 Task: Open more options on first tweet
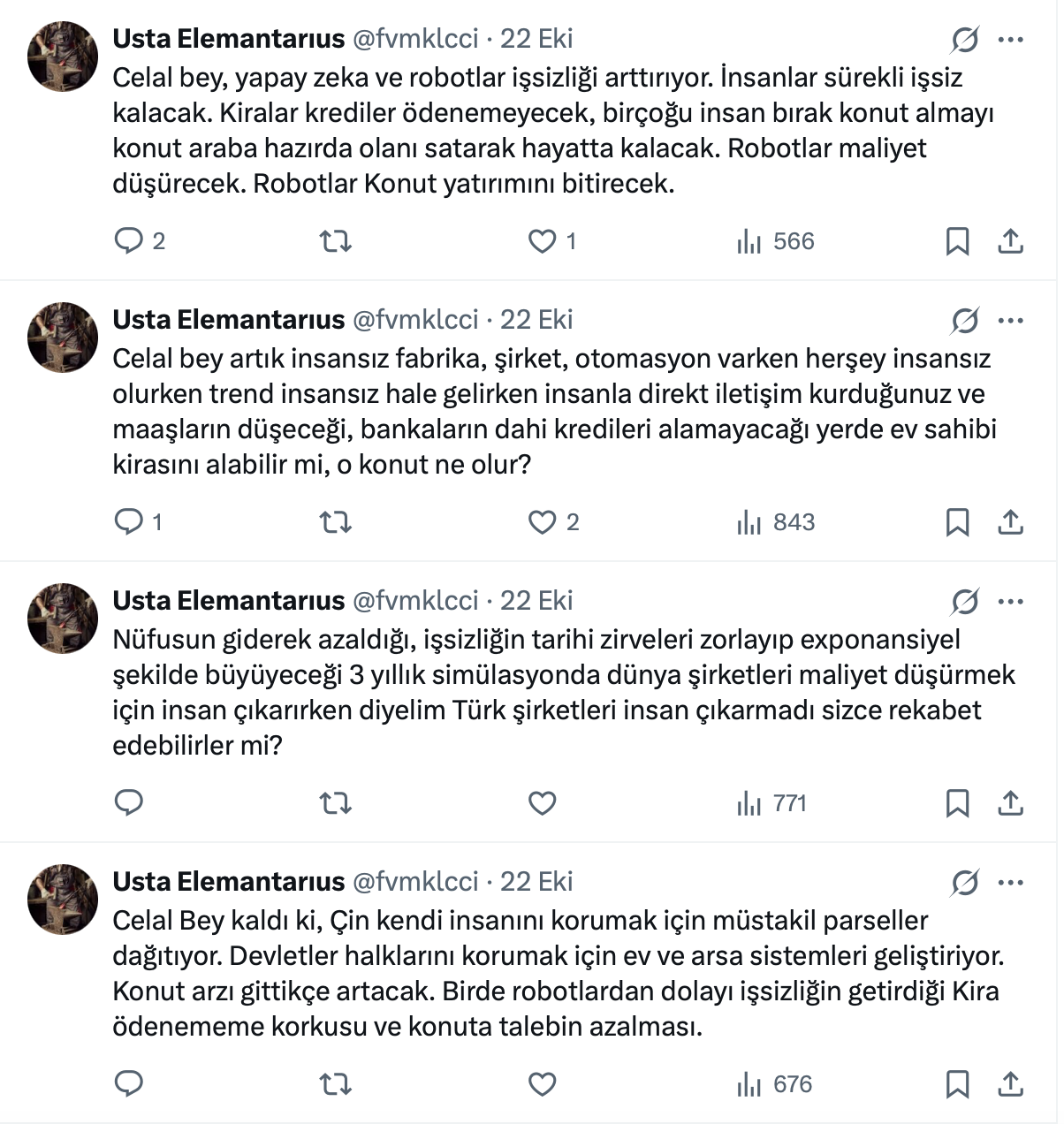pyautogui.click(x=1010, y=40)
